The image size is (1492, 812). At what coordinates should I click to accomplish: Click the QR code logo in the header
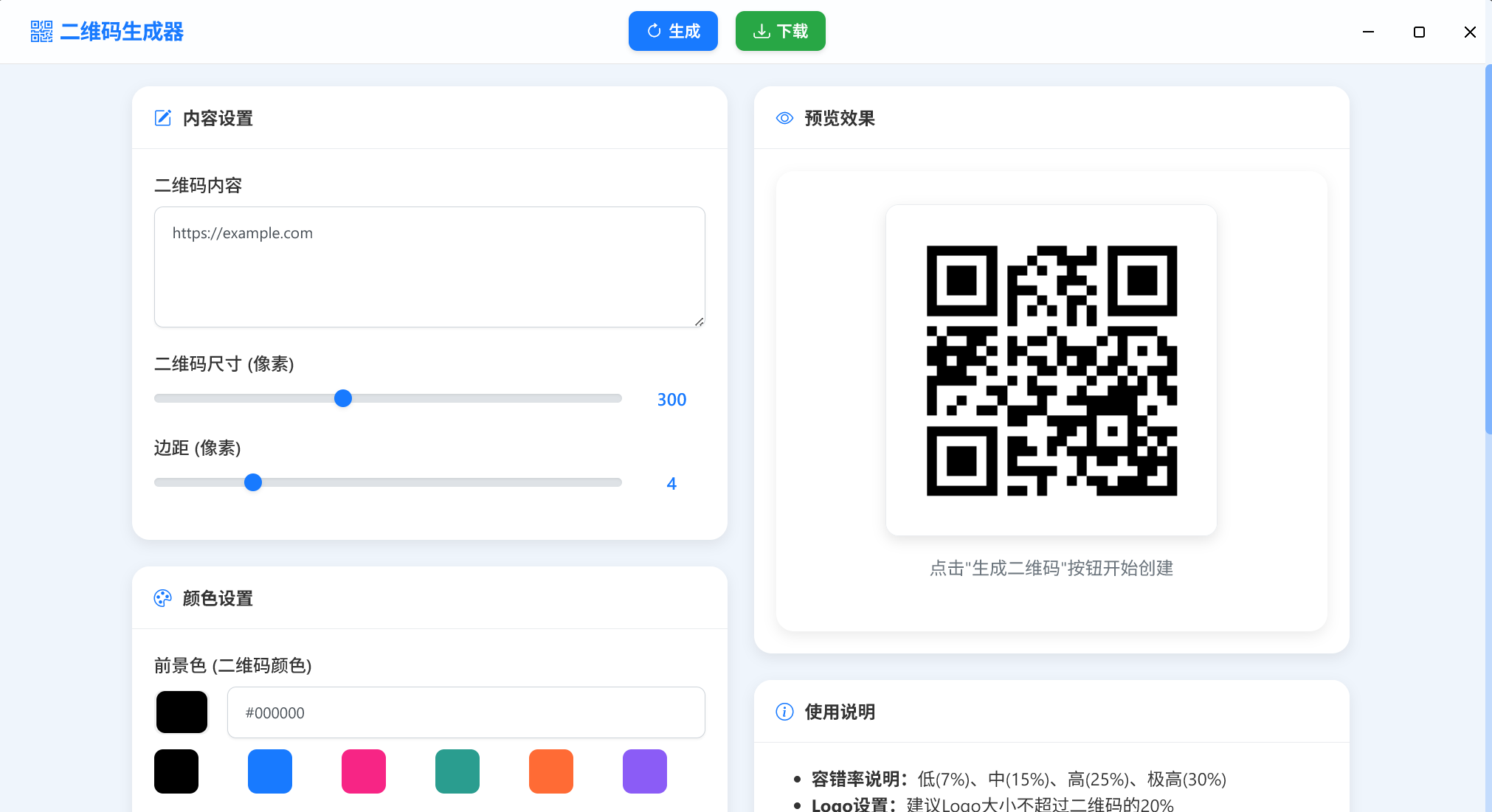(x=42, y=31)
